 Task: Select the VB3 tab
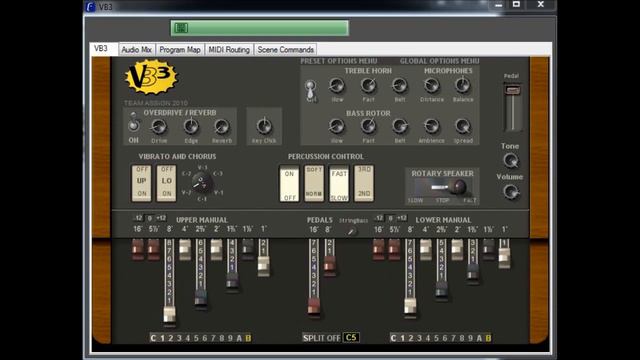point(101,49)
